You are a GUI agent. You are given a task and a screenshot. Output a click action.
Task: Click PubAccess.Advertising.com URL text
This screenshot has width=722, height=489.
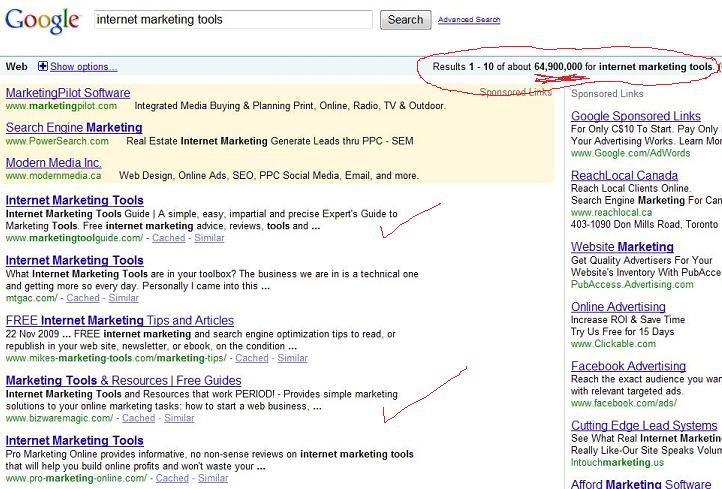pyautogui.click(x=632, y=284)
